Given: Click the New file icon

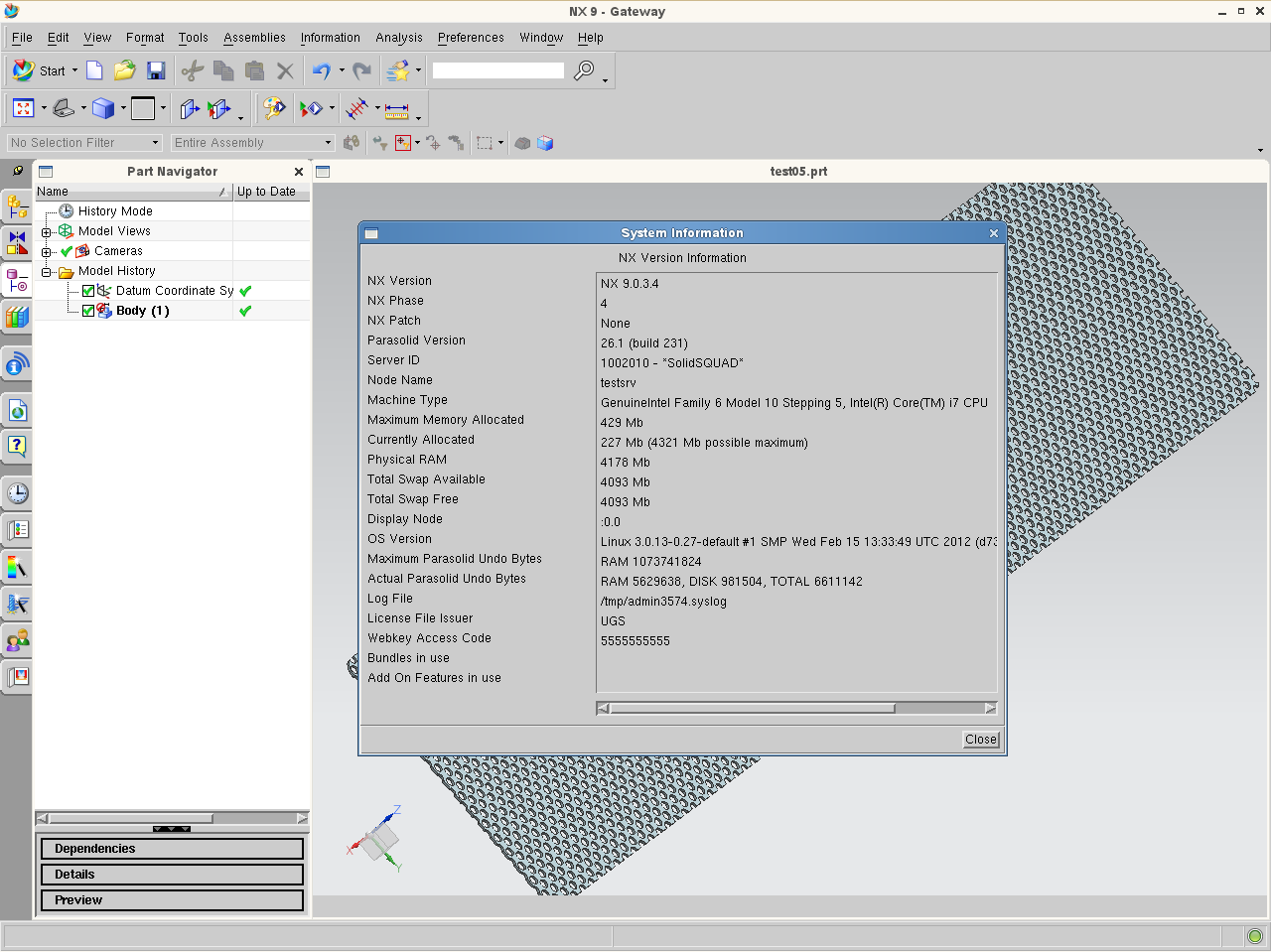Looking at the screenshot, I should (94, 70).
